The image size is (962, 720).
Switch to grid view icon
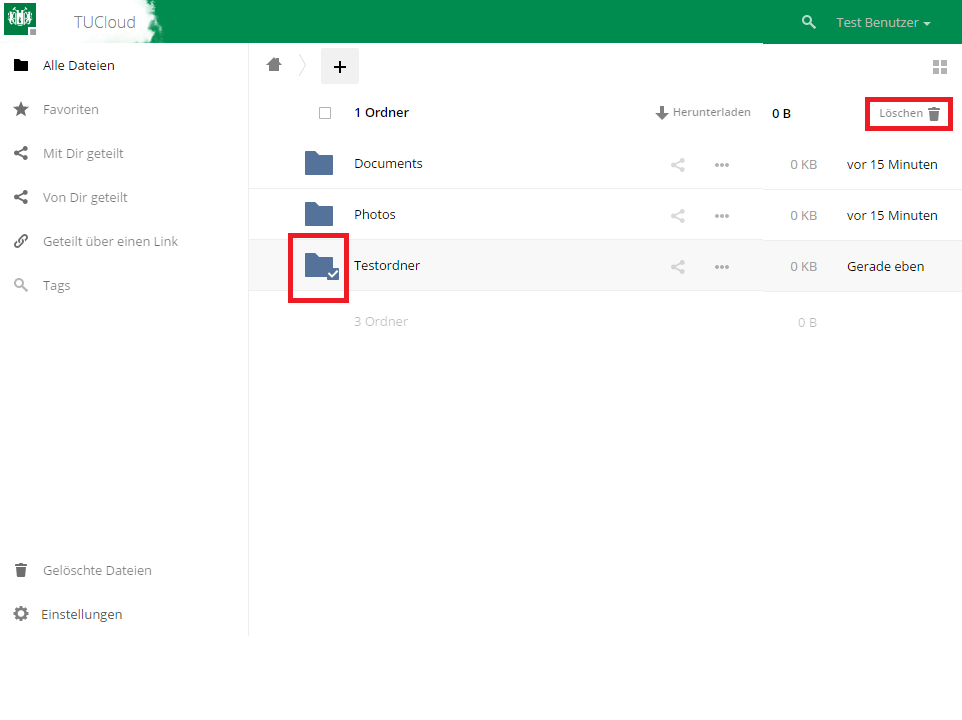tap(939, 67)
